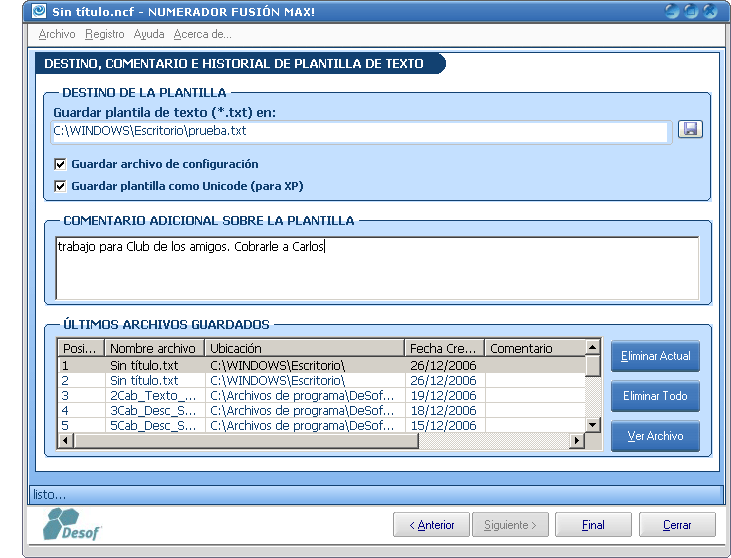Open the Archivo menu
The height and width of the screenshot is (558, 731).
(x=57, y=34)
